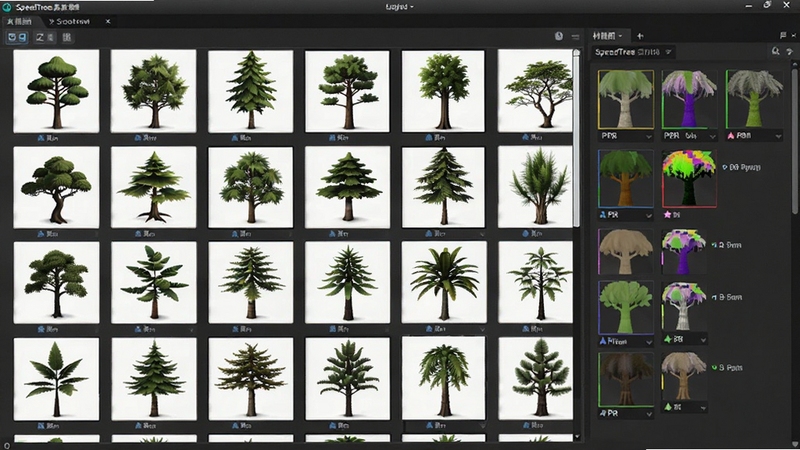Select the bonsai-style curved trunk tree in the second row
800x450 pixels.
[x=56, y=187]
